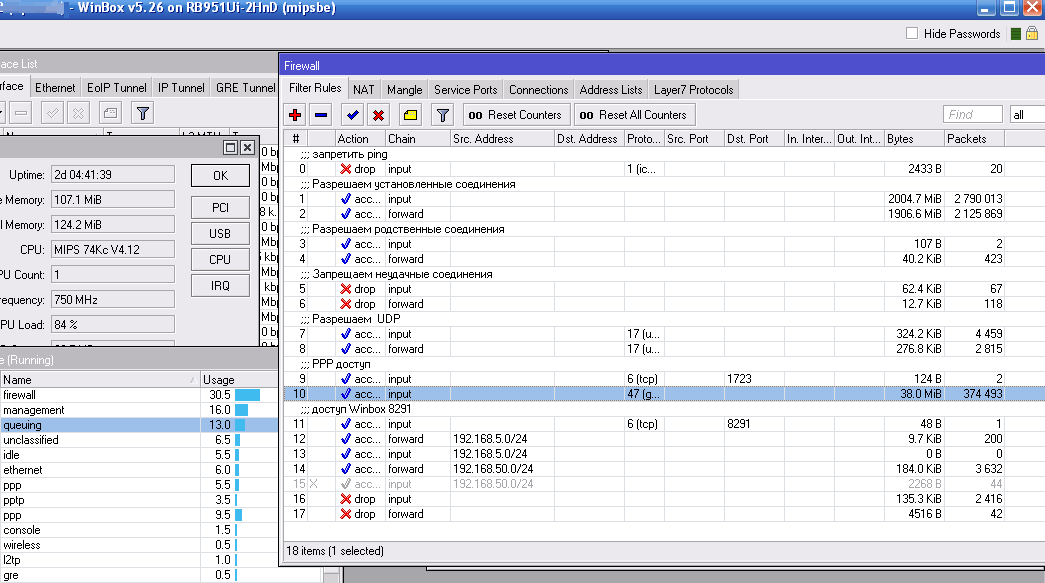The image size is (1045, 583).
Task: Click the Reset All Counters button
Action: (x=634, y=115)
